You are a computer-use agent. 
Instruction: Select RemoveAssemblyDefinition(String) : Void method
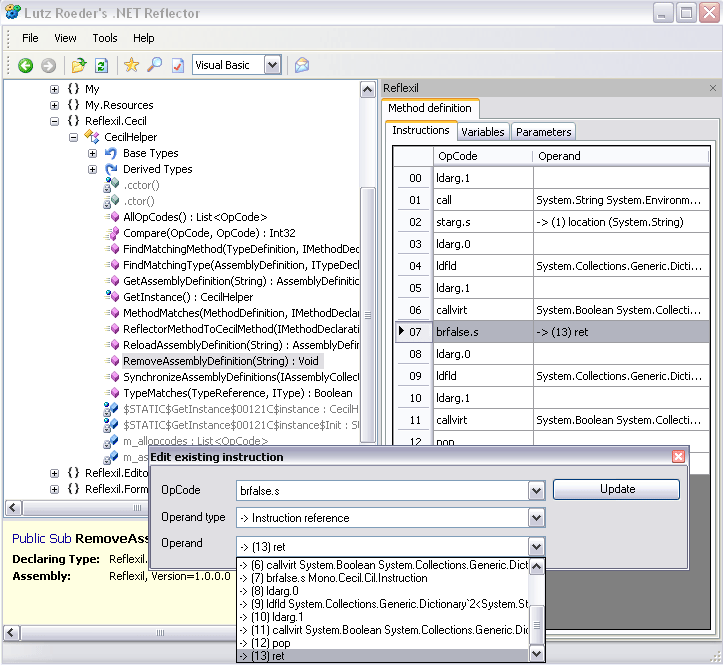tap(220, 361)
